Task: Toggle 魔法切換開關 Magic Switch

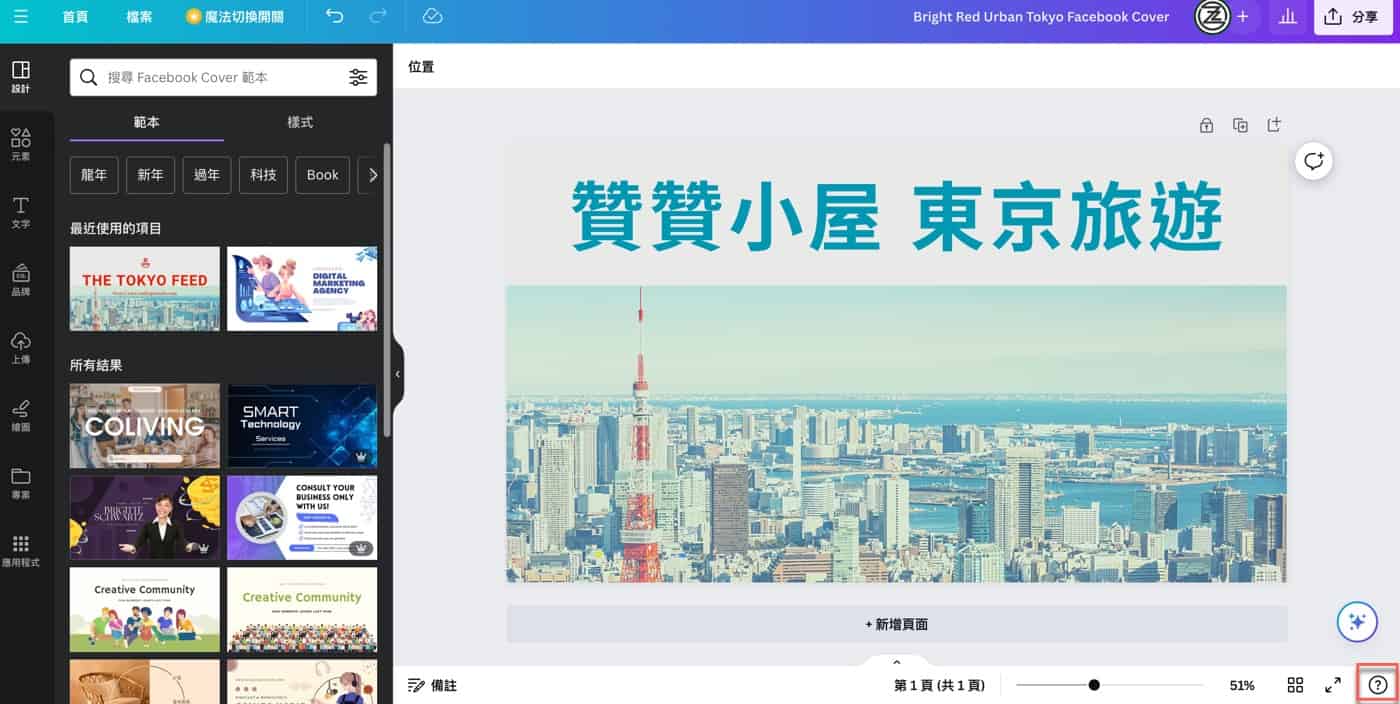Action: tap(235, 17)
